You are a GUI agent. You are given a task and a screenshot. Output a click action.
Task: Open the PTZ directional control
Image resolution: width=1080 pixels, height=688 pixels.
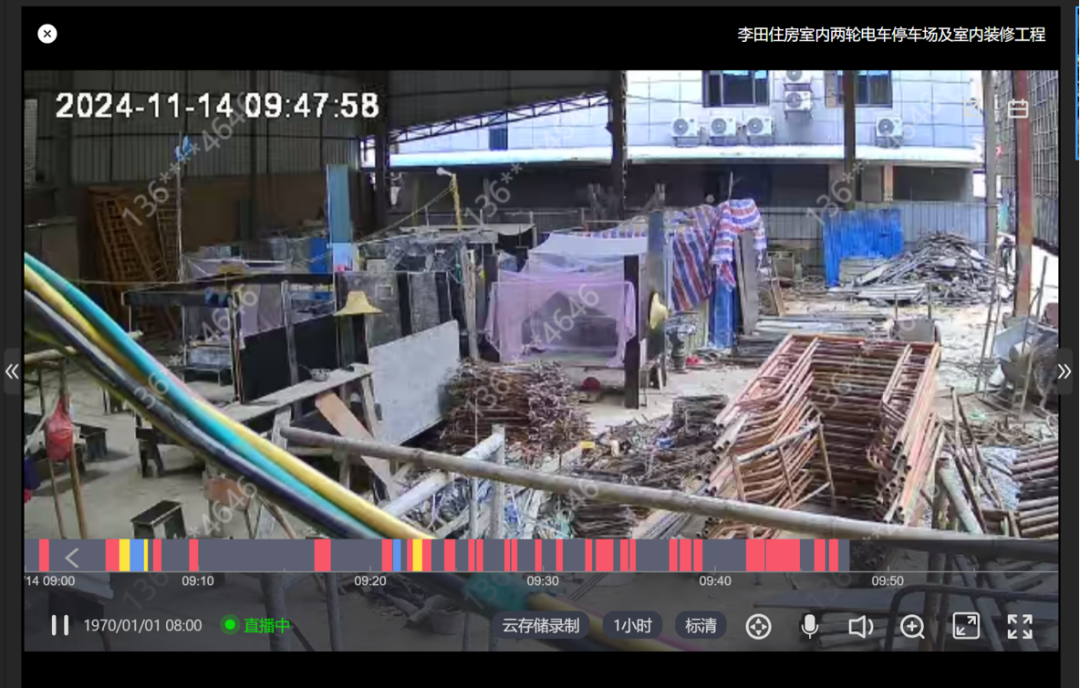pyautogui.click(x=759, y=626)
